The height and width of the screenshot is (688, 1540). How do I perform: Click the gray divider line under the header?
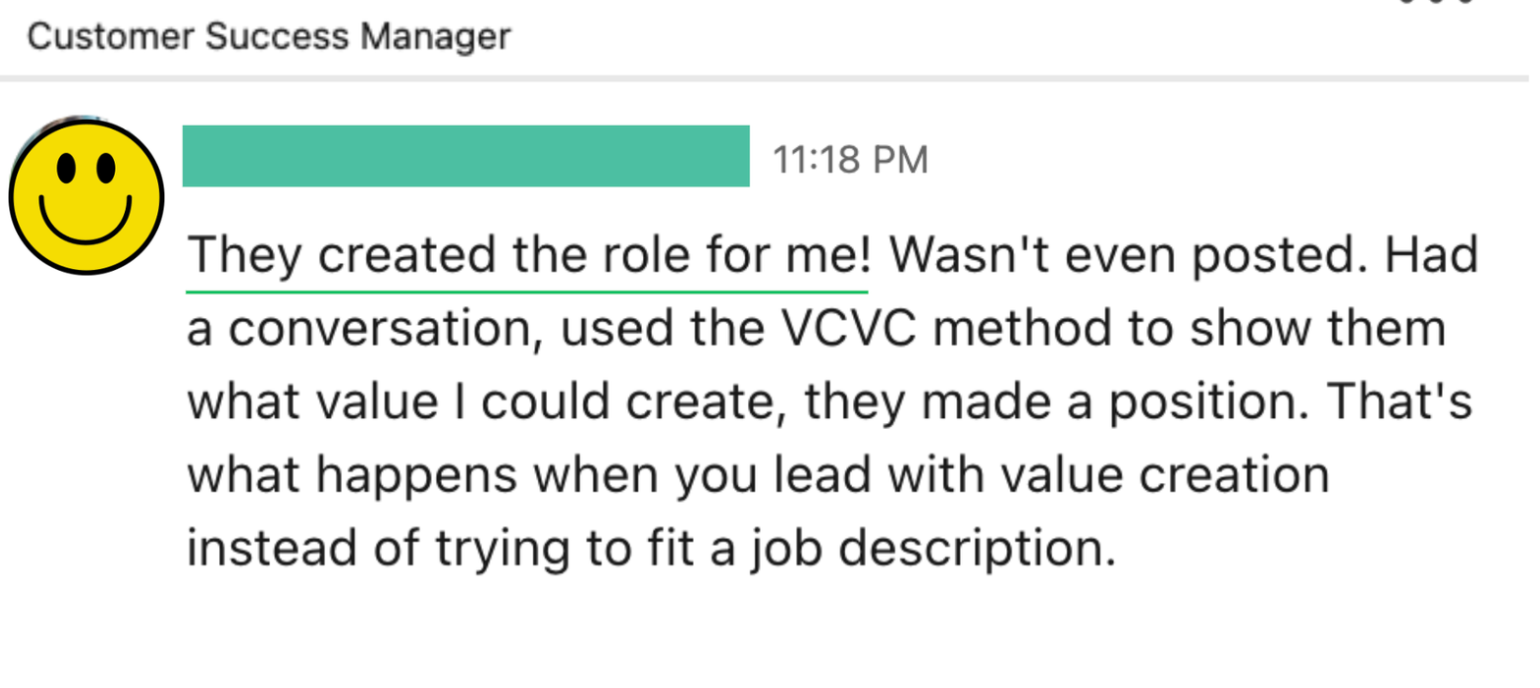(x=770, y=78)
